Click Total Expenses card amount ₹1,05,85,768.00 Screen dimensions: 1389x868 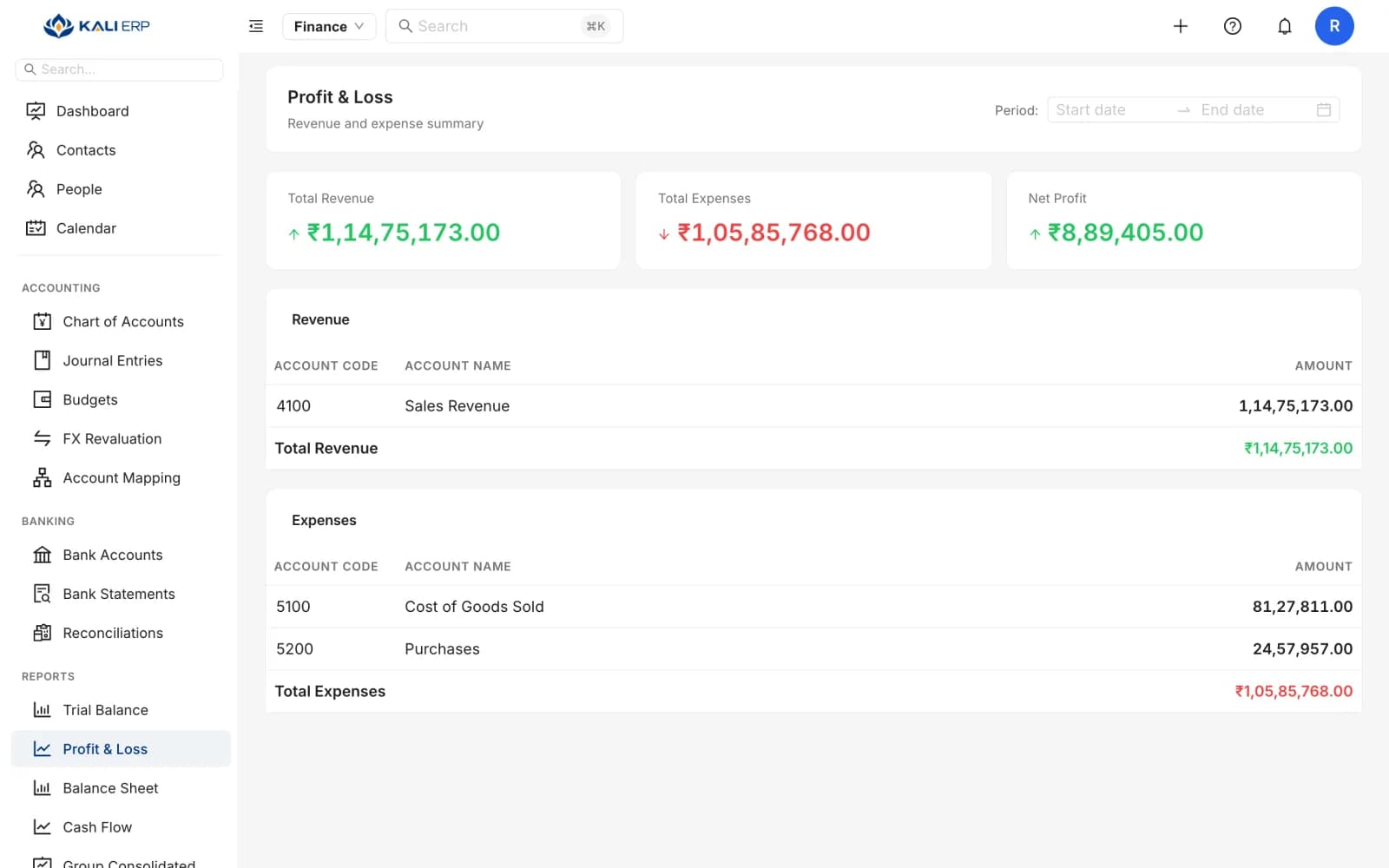pos(773,233)
